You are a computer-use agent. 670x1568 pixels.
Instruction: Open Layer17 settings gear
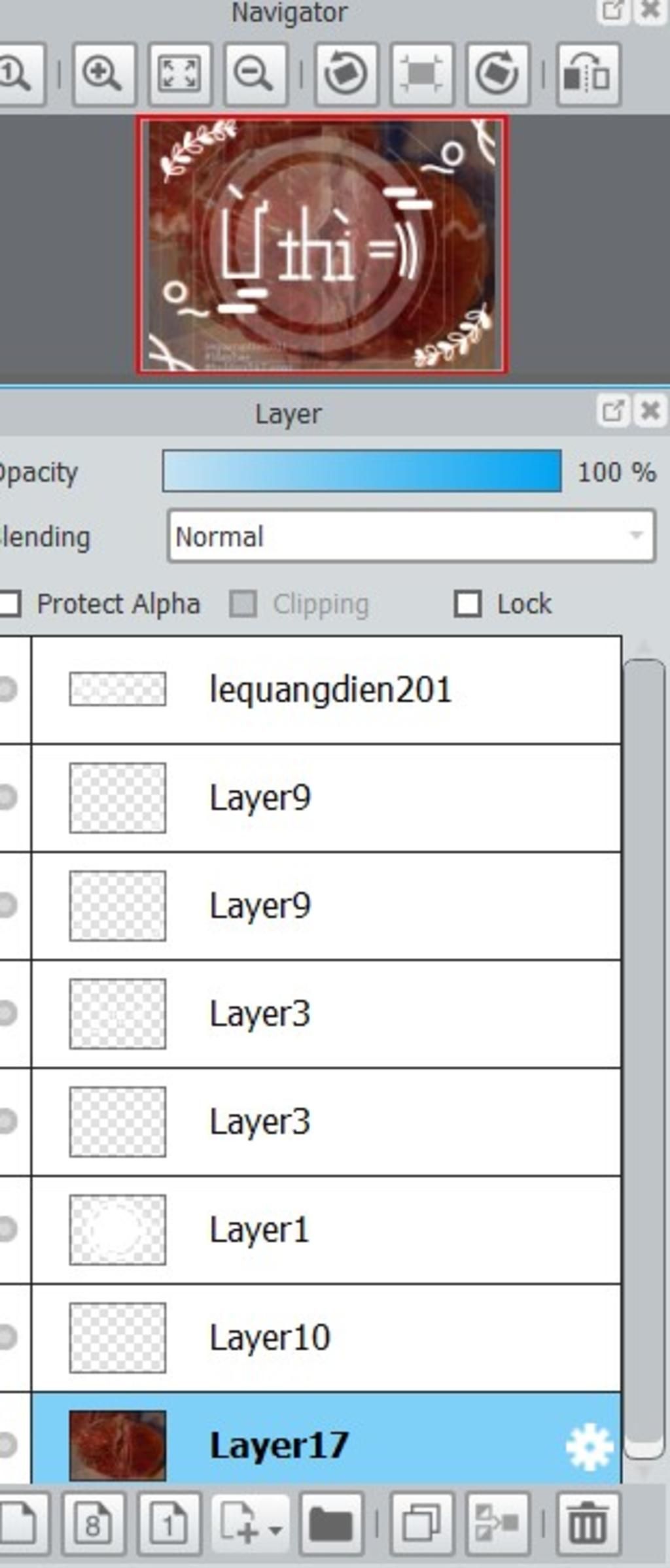[589, 1446]
